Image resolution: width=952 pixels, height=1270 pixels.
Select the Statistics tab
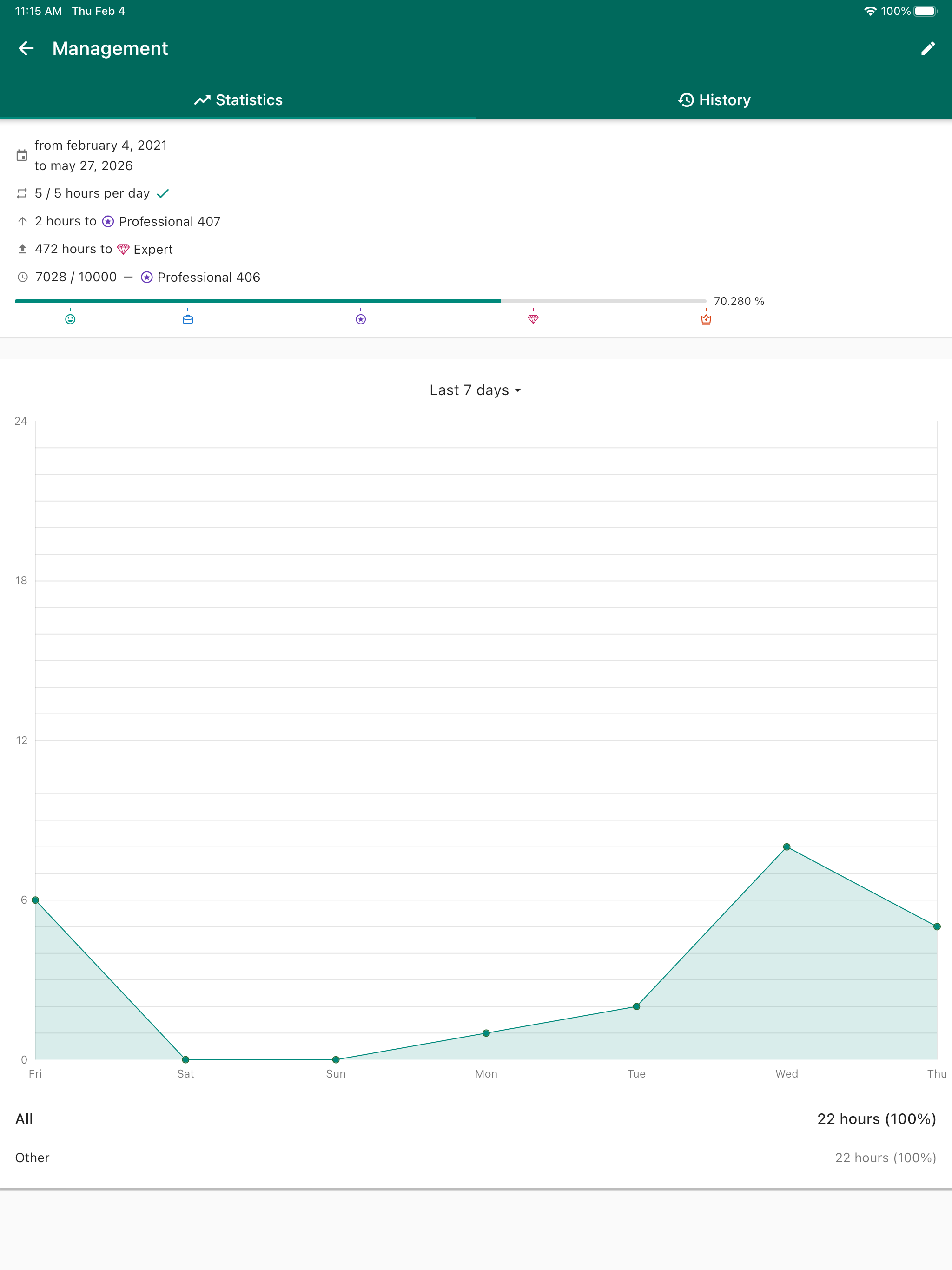(x=238, y=99)
